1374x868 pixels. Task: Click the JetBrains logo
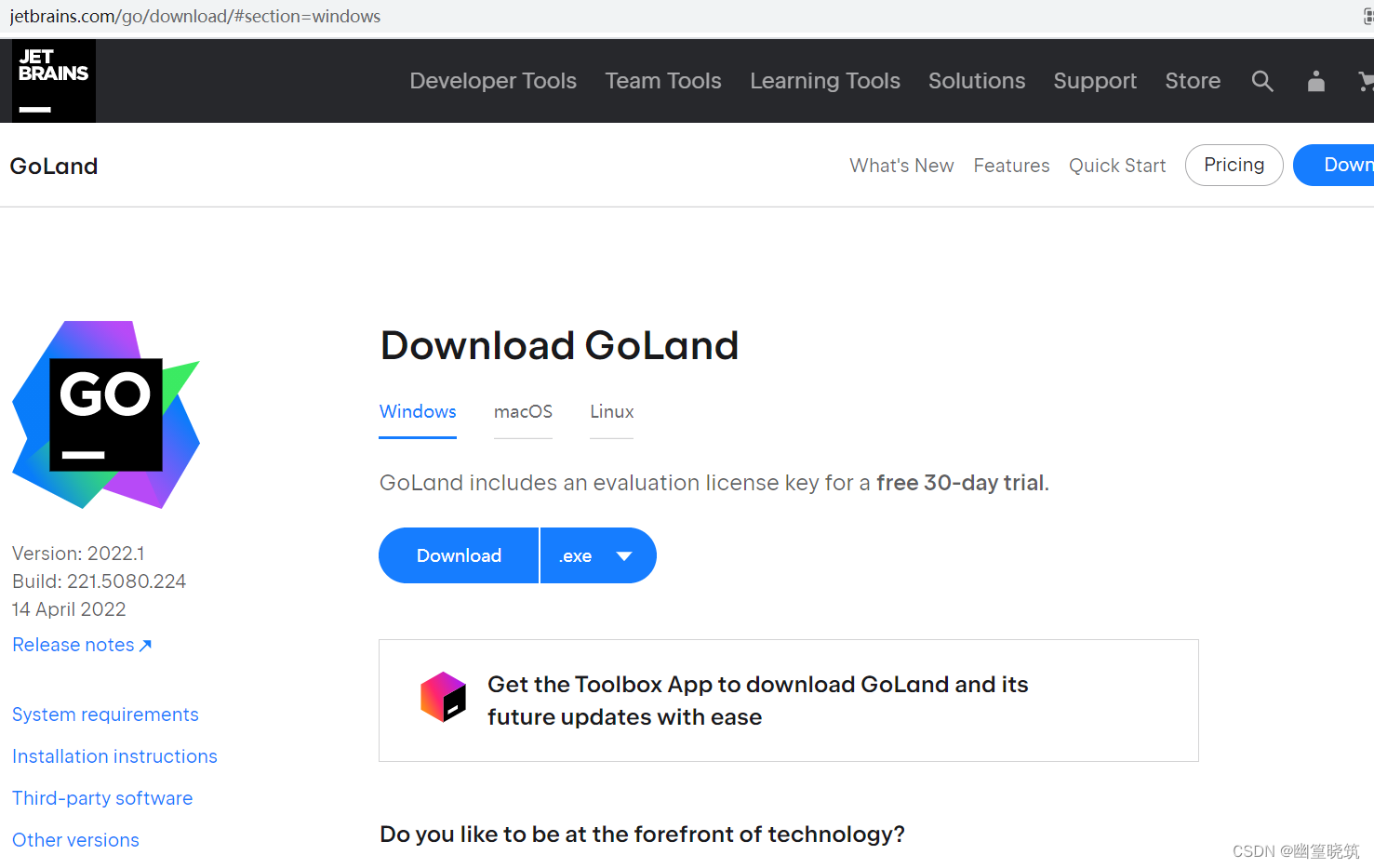(x=54, y=81)
